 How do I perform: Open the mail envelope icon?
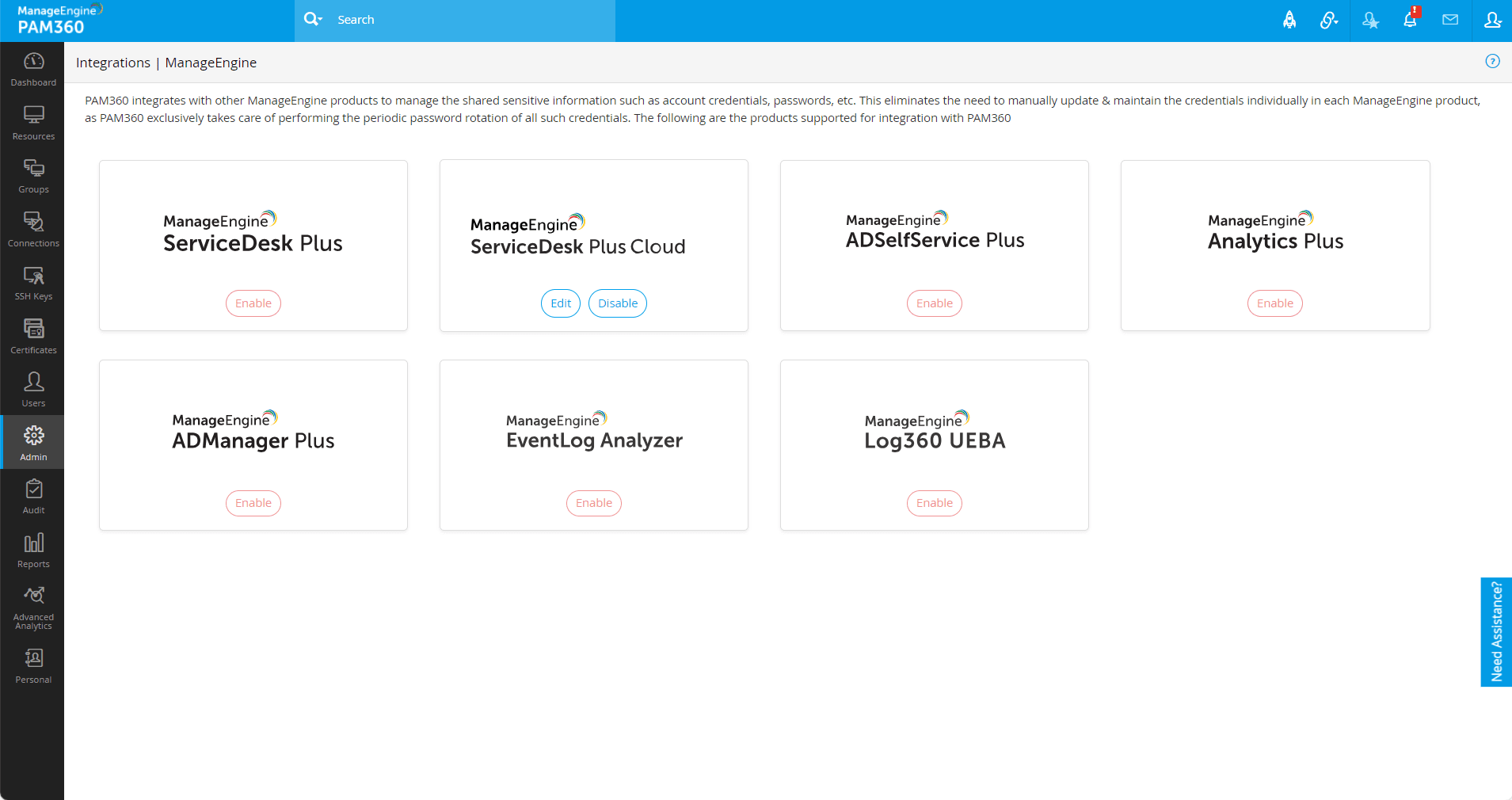pos(1450,20)
